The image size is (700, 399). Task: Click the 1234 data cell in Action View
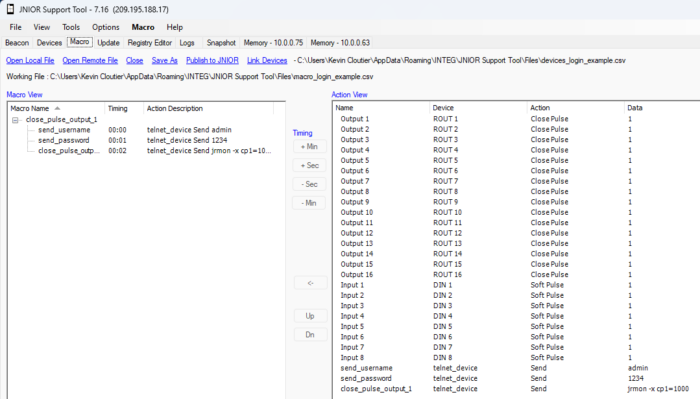636,378
